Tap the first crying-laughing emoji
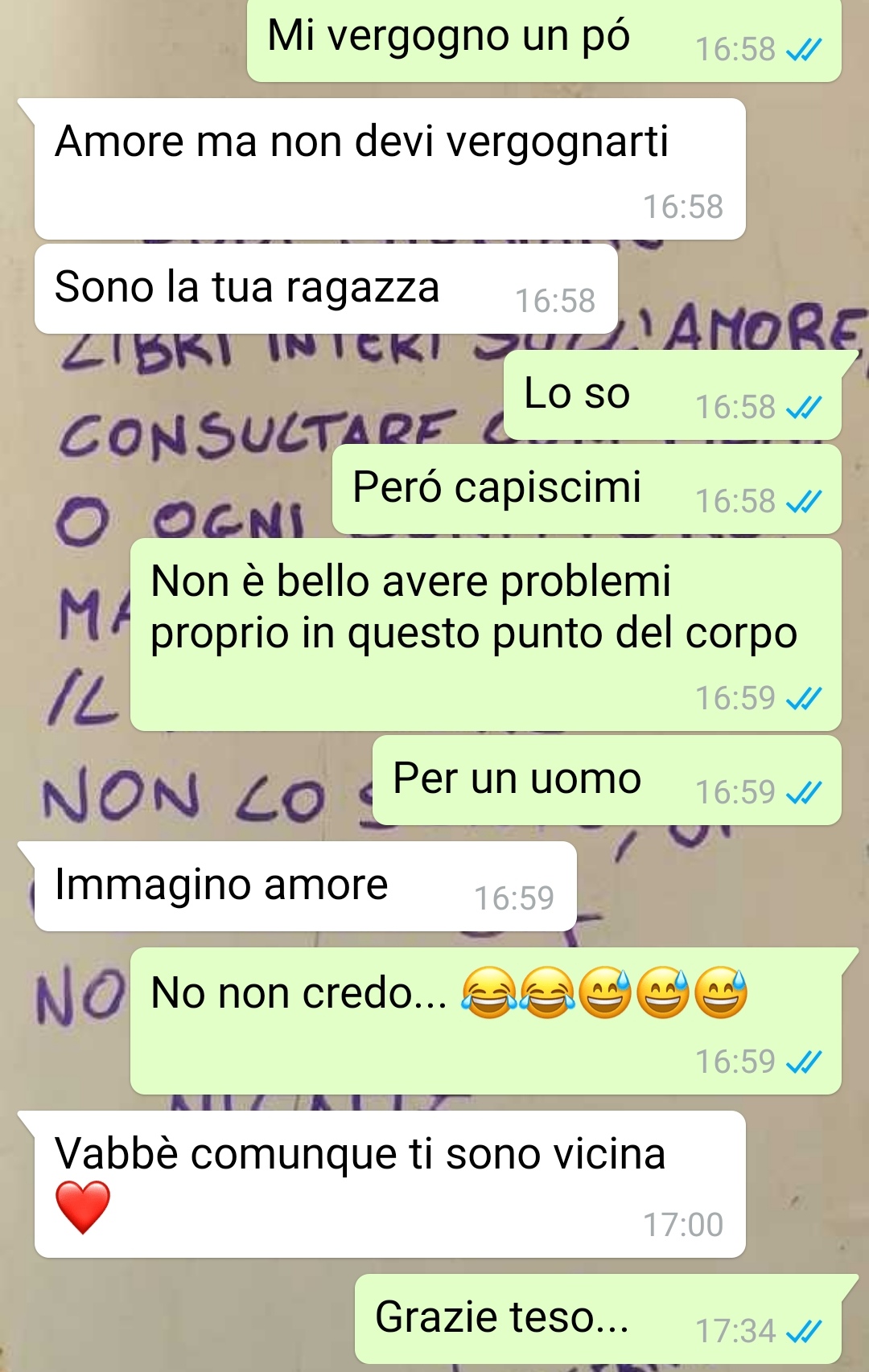Viewport: 869px width, 1372px height. click(x=489, y=993)
